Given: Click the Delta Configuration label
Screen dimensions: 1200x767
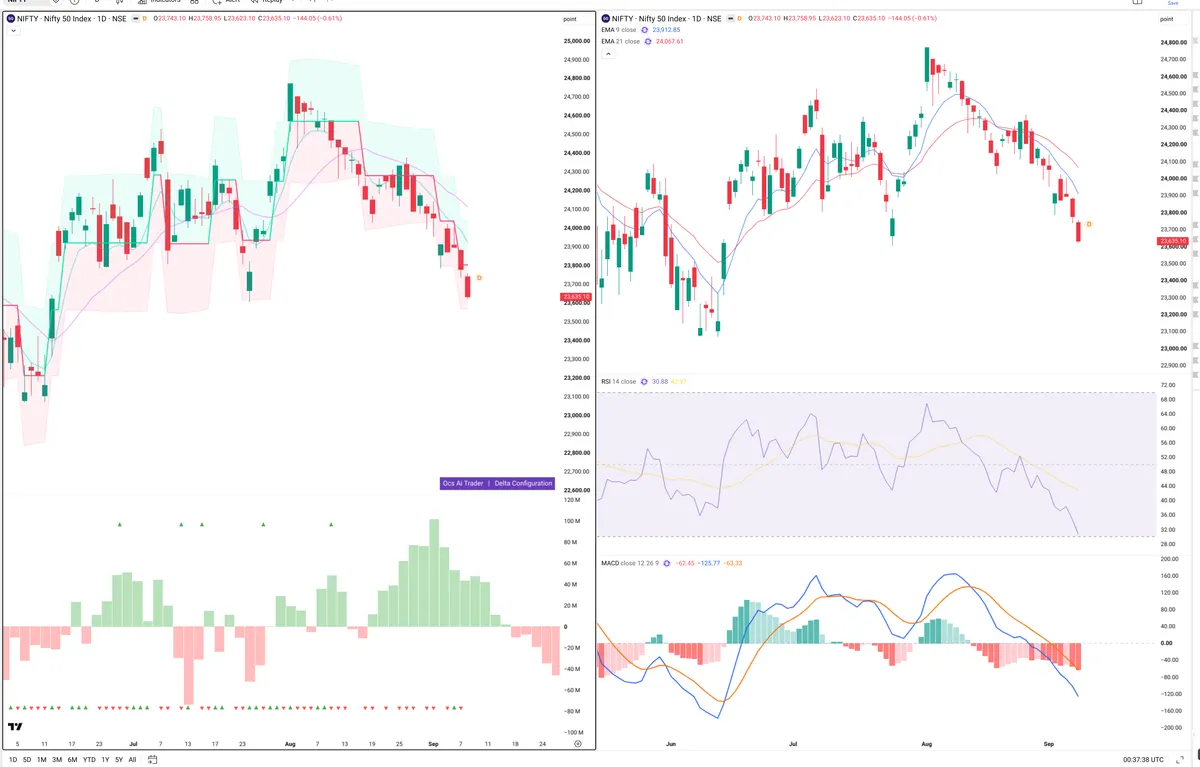Looking at the screenshot, I should point(524,483).
